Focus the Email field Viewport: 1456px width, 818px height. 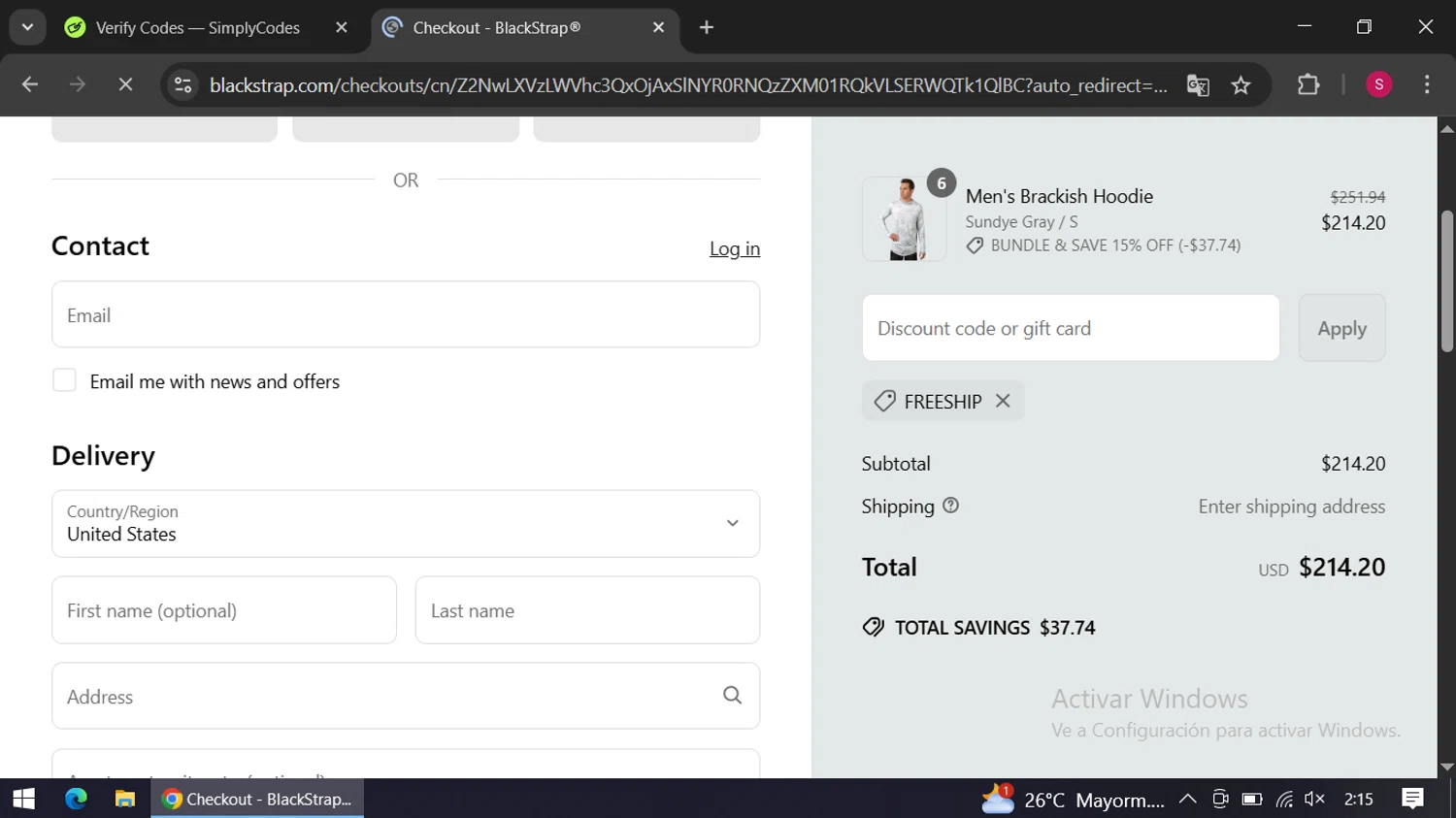point(406,314)
